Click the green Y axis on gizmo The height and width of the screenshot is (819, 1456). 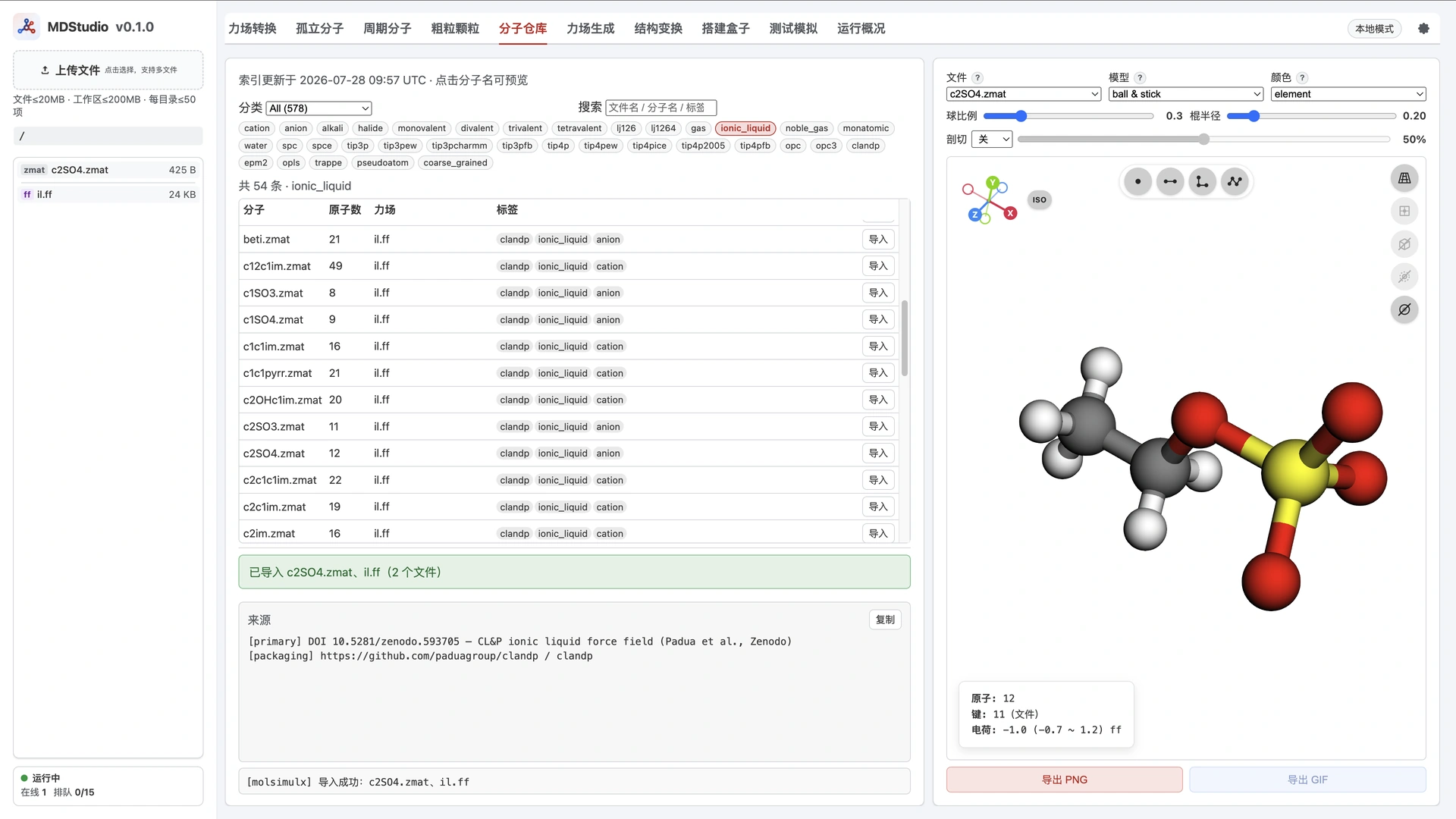tap(992, 182)
